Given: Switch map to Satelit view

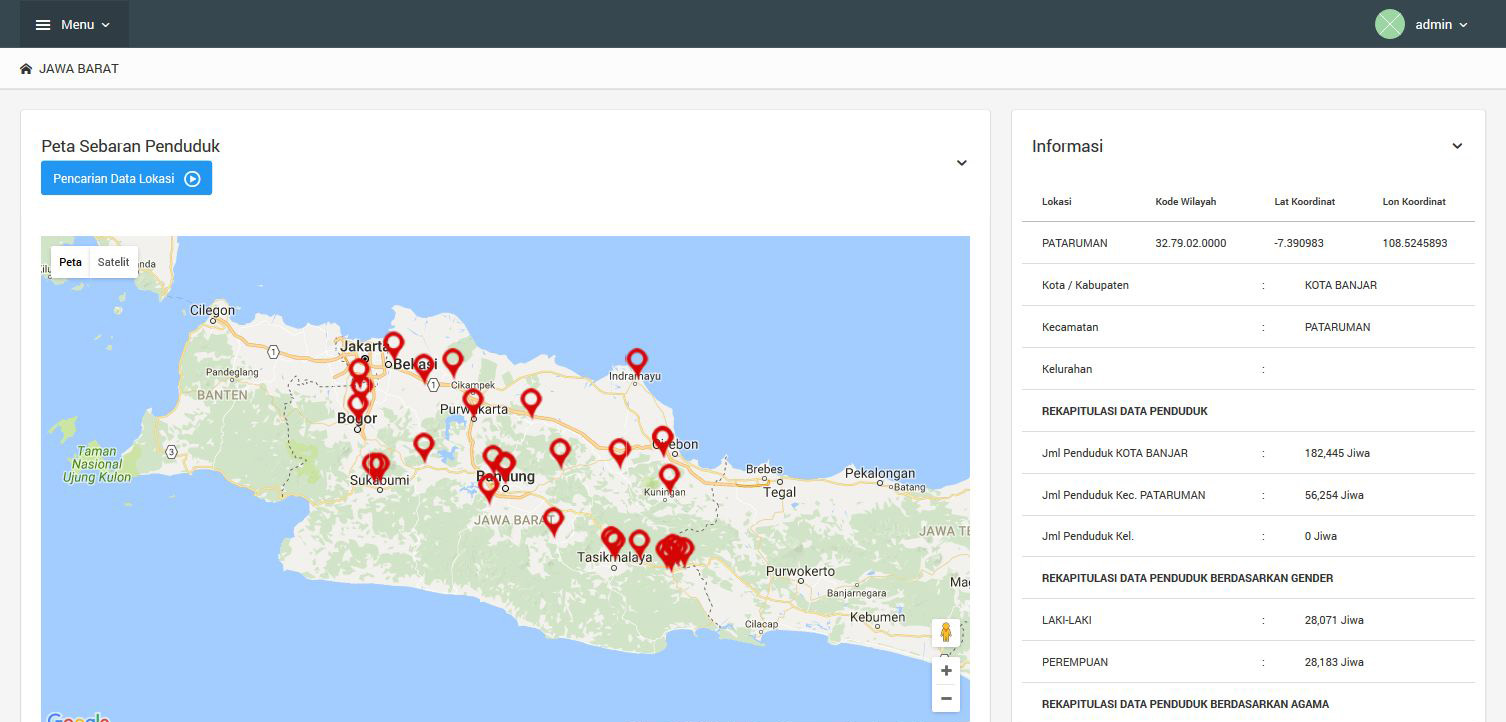Looking at the screenshot, I should click(113, 262).
